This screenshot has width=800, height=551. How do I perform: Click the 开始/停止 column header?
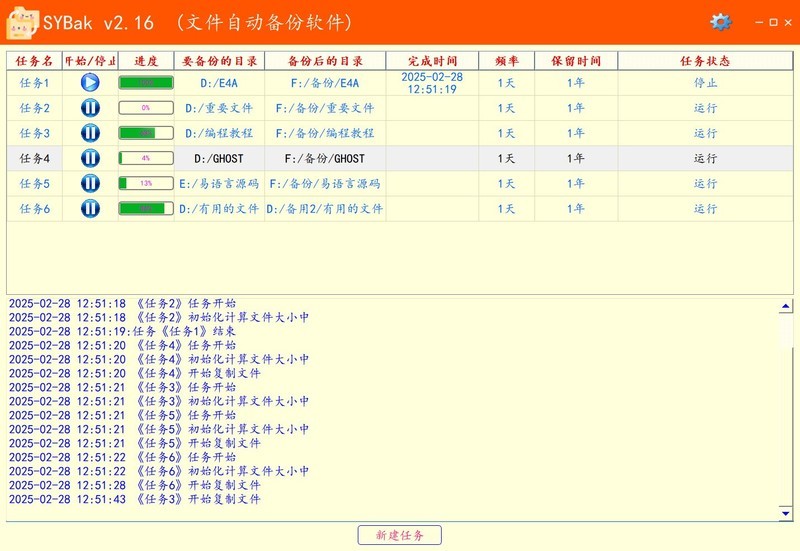(x=90, y=61)
